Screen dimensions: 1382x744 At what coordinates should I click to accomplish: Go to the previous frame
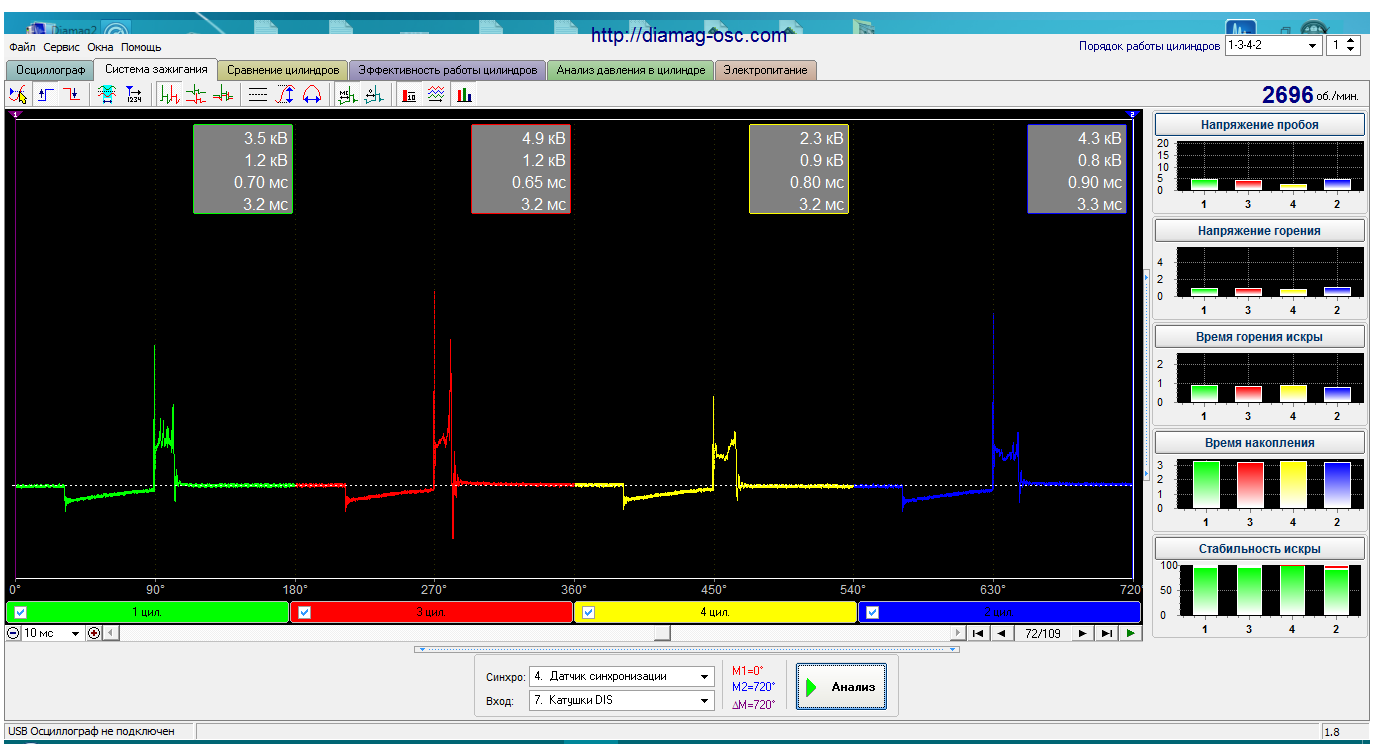pyautogui.click(x=1001, y=633)
